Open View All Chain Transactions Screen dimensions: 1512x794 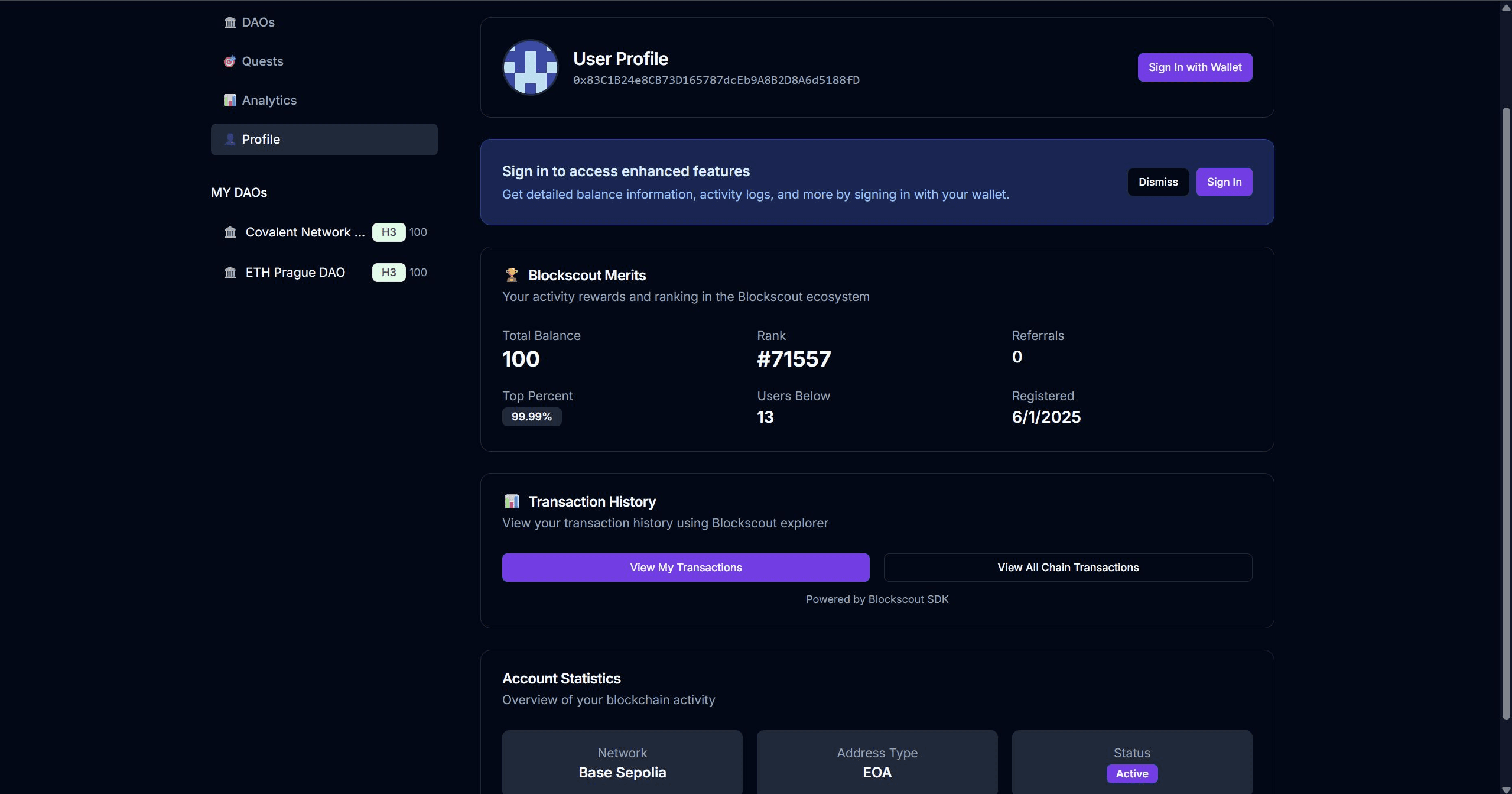tap(1068, 568)
